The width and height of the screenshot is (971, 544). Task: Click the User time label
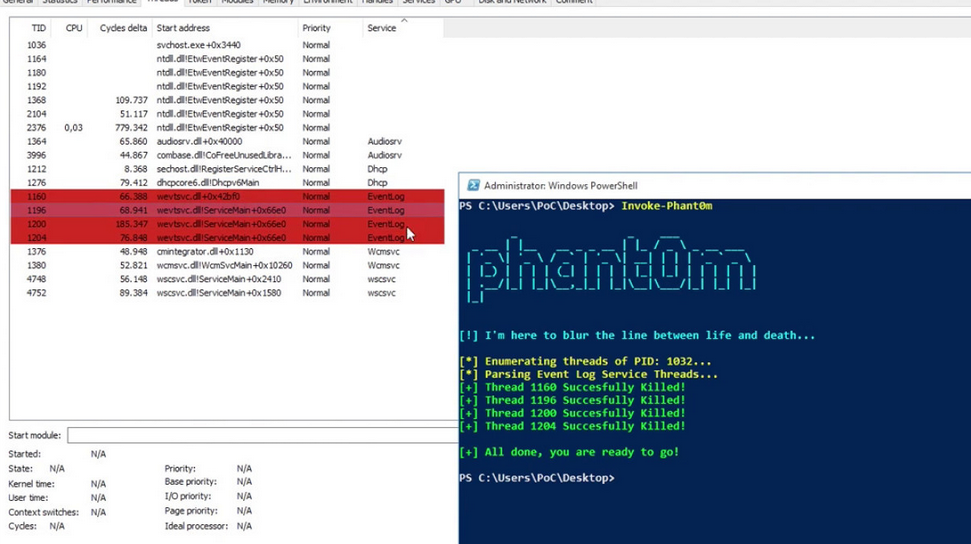(x=28, y=498)
